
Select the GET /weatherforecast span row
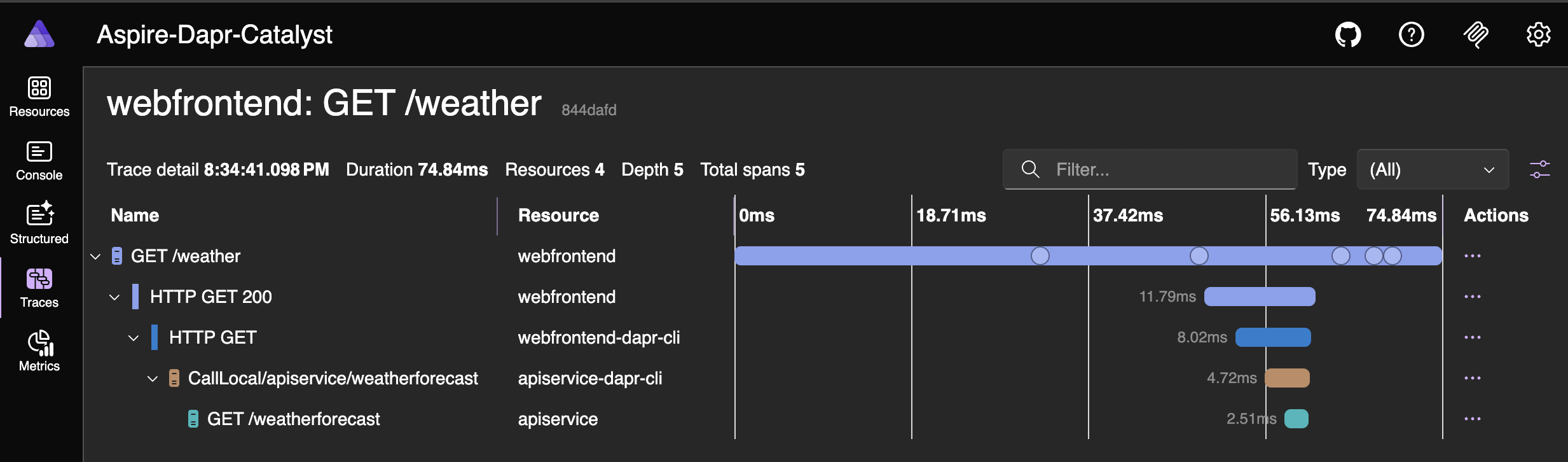[293, 419]
